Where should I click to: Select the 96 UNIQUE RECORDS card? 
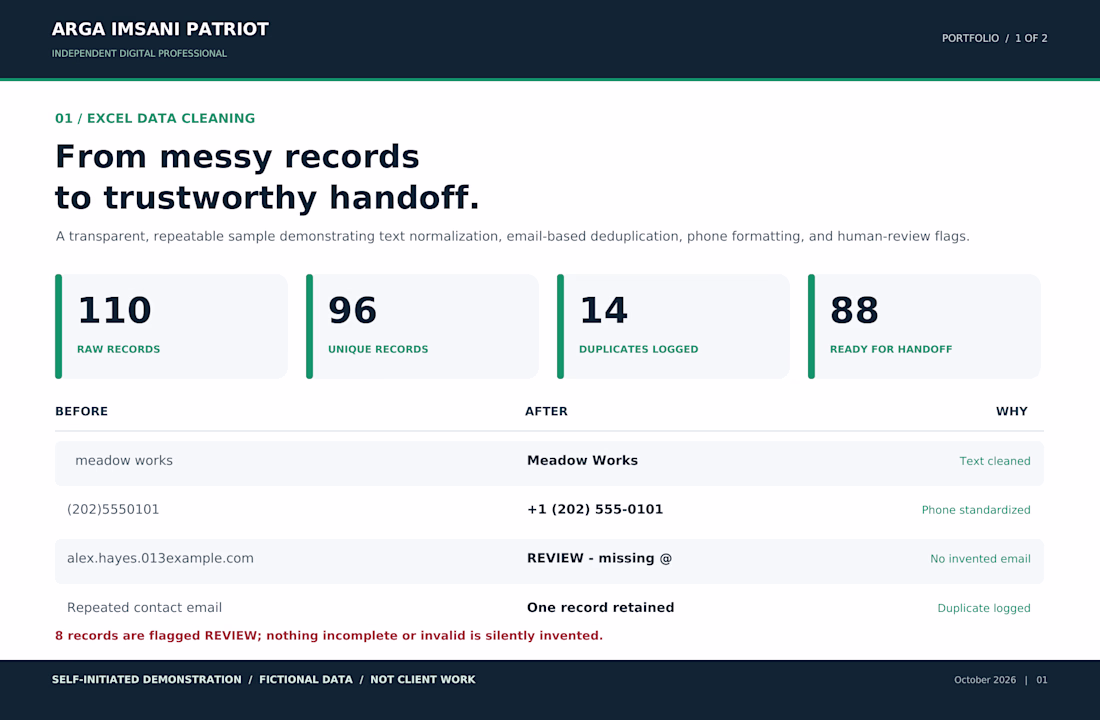click(x=422, y=326)
